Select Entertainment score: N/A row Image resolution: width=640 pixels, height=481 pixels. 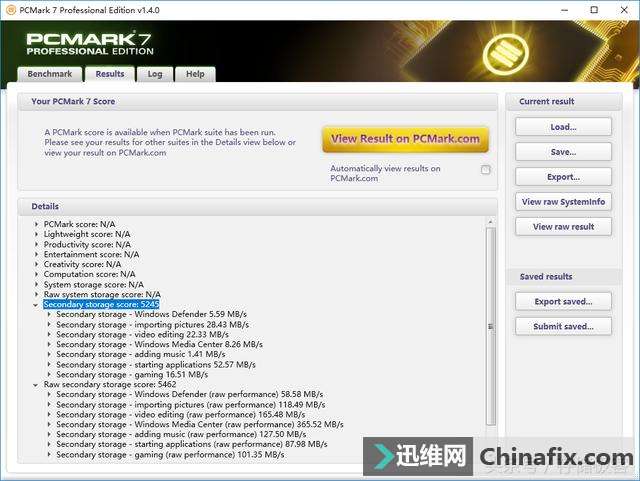tap(91, 254)
